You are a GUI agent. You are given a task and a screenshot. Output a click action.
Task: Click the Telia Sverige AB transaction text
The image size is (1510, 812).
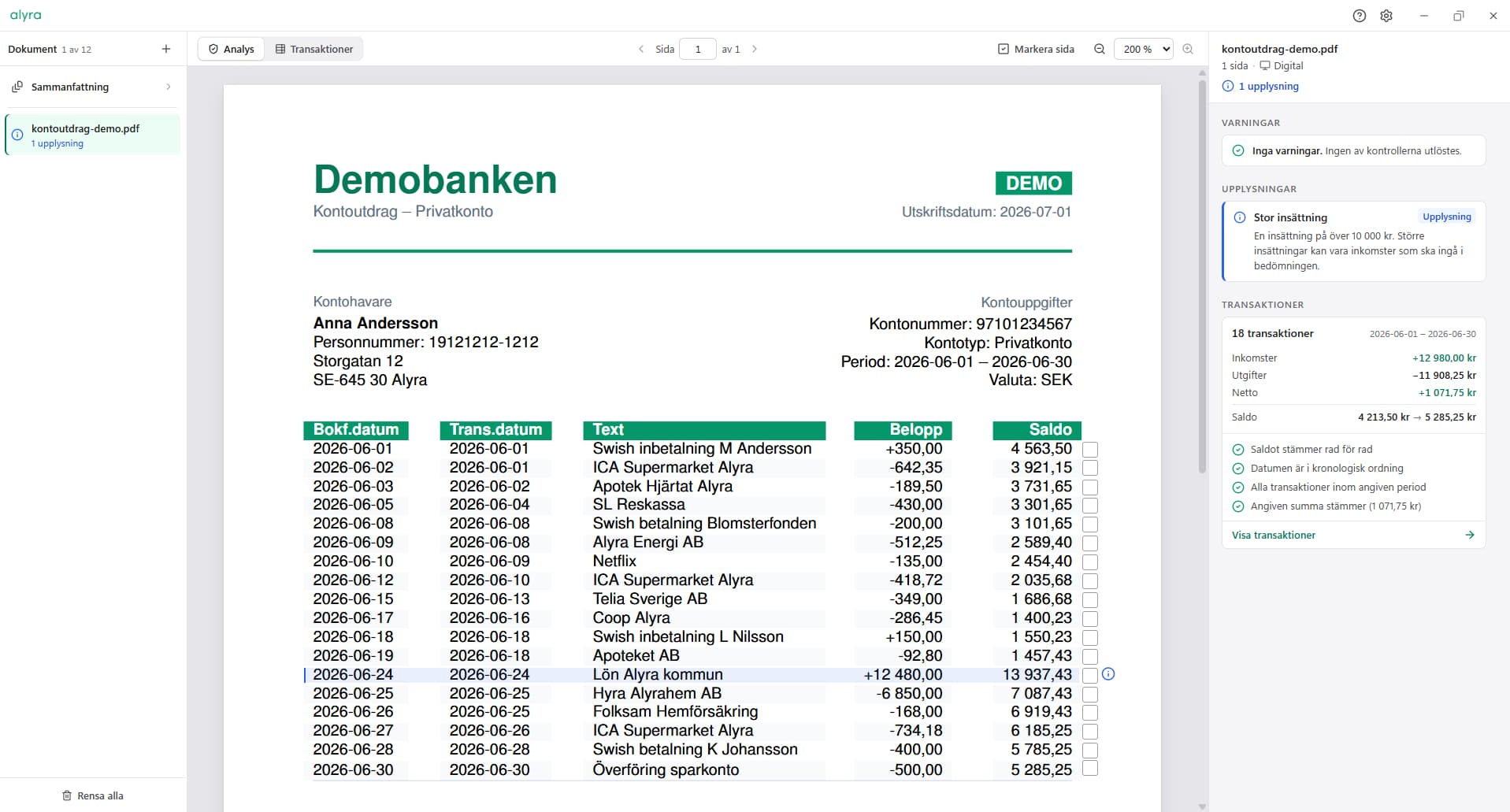(x=650, y=599)
